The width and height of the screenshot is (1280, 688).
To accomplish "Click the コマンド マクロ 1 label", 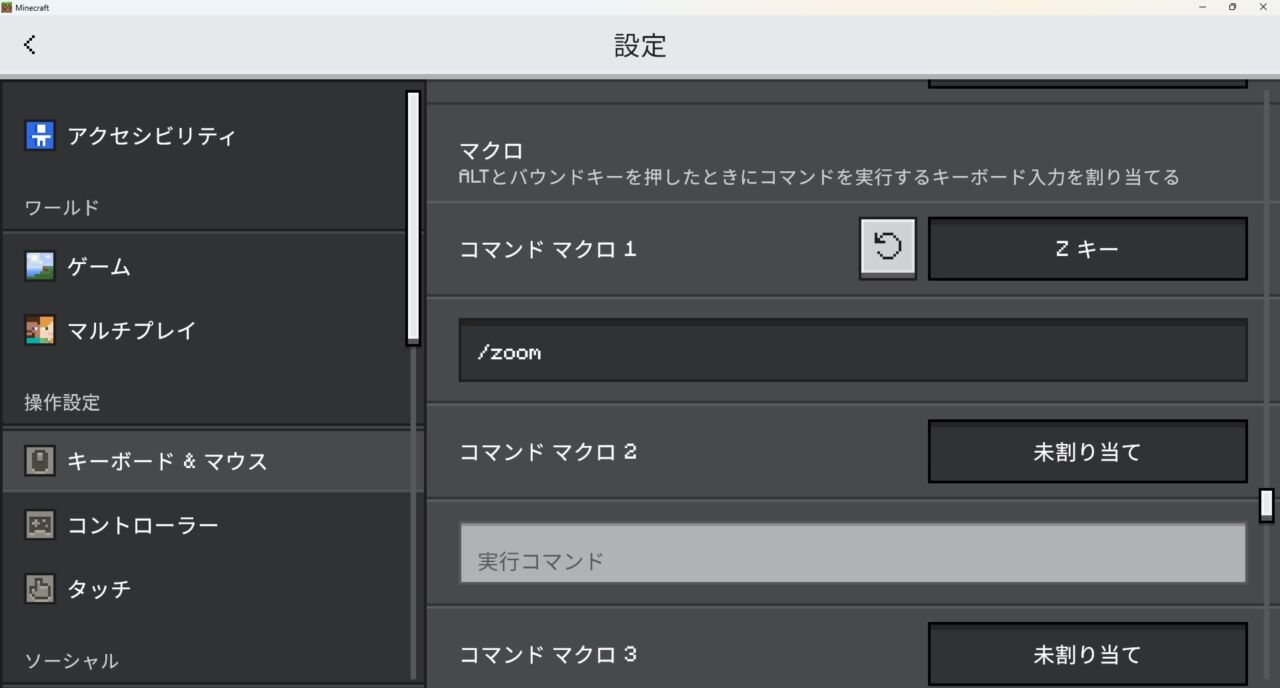I will coord(548,249).
